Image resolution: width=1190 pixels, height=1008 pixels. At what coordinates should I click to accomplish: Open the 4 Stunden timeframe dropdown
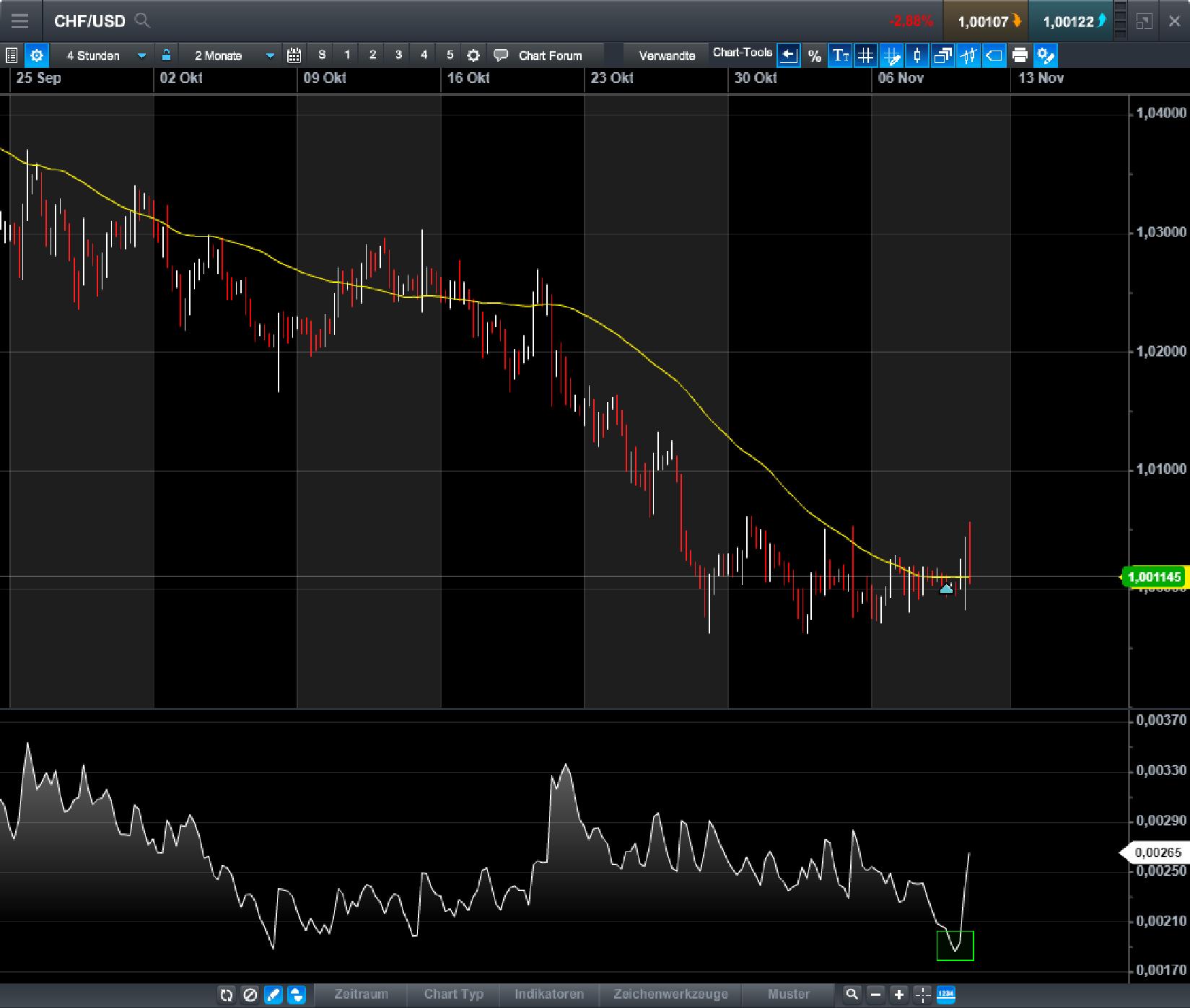click(105, 55)
